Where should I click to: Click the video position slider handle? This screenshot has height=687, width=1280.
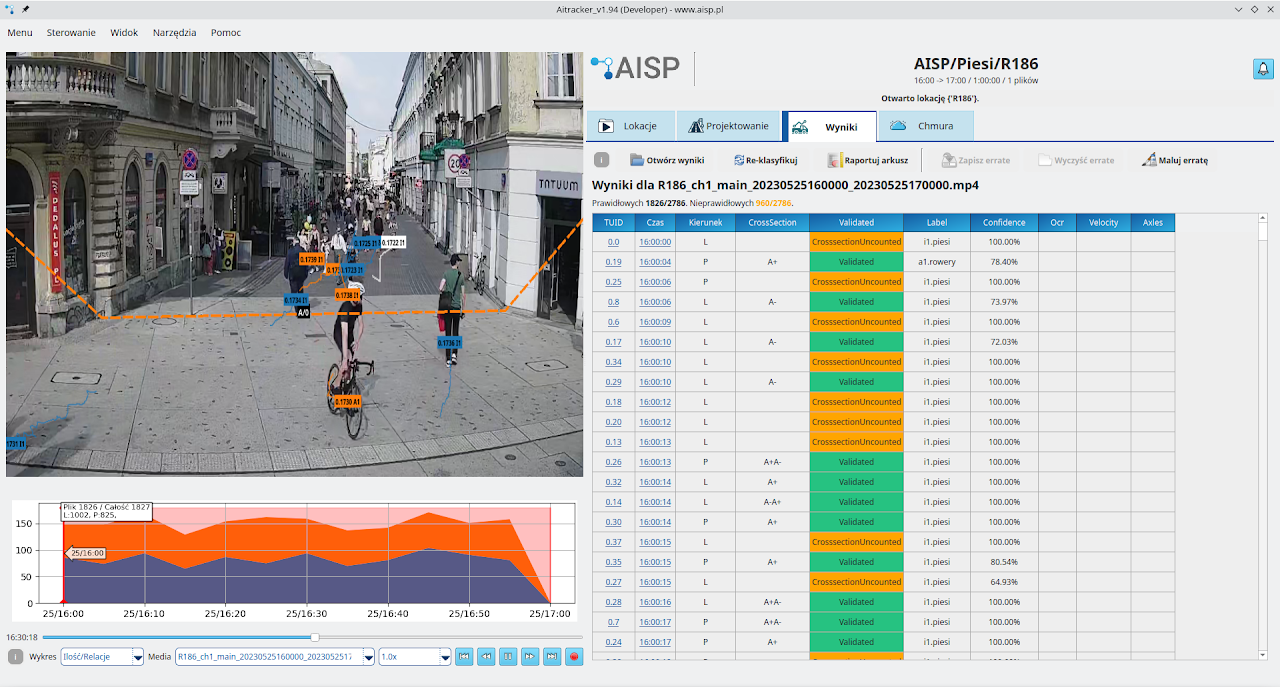click(x=315, y=637)
